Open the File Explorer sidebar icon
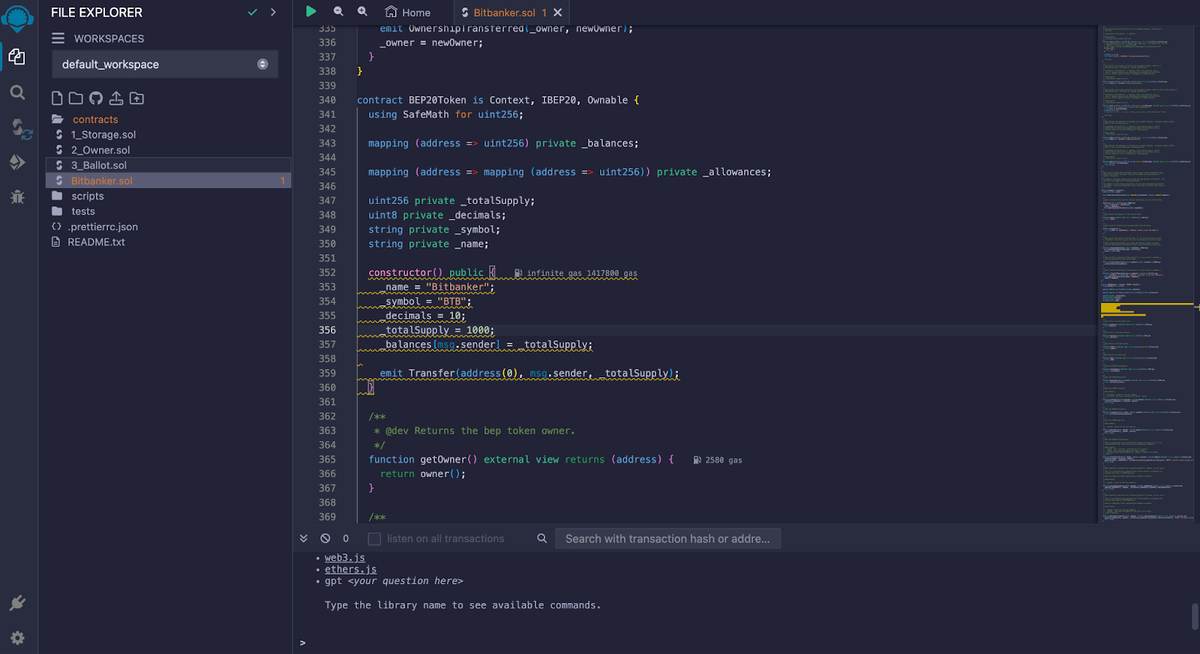This screenshot has width=1200, height=654. point(17,56)
